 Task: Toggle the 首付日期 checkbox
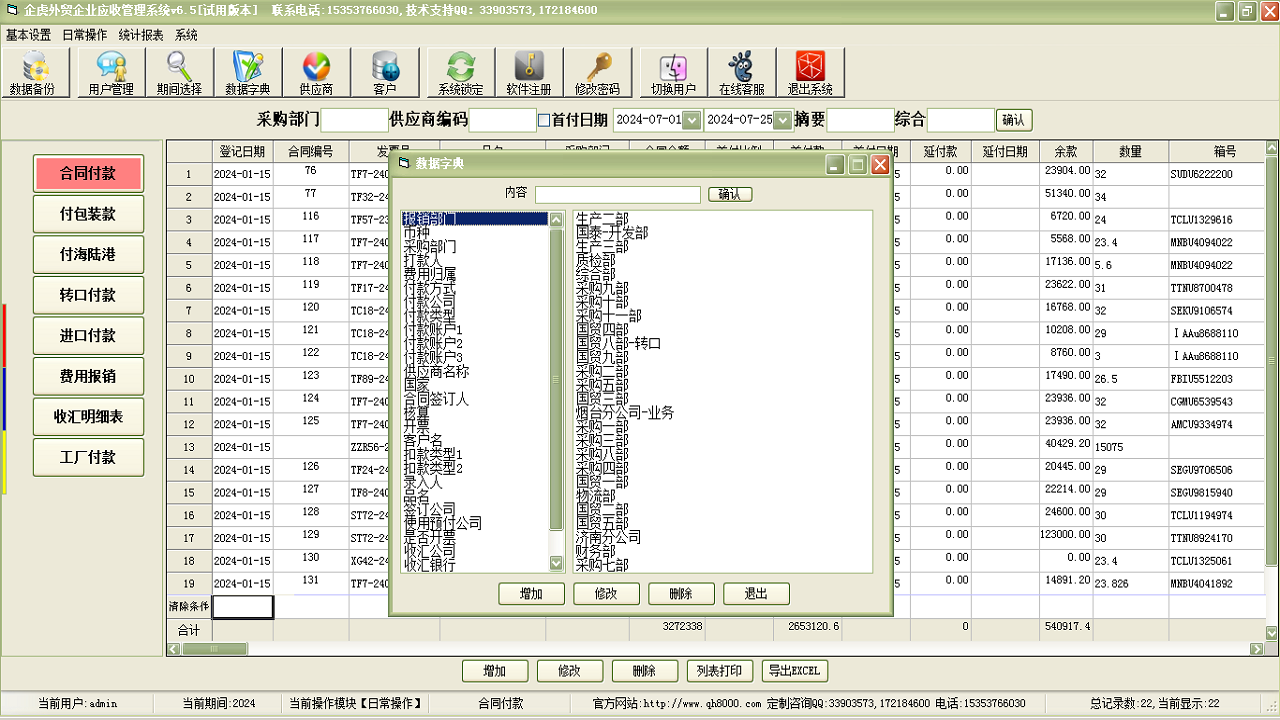tap(544, 120)
